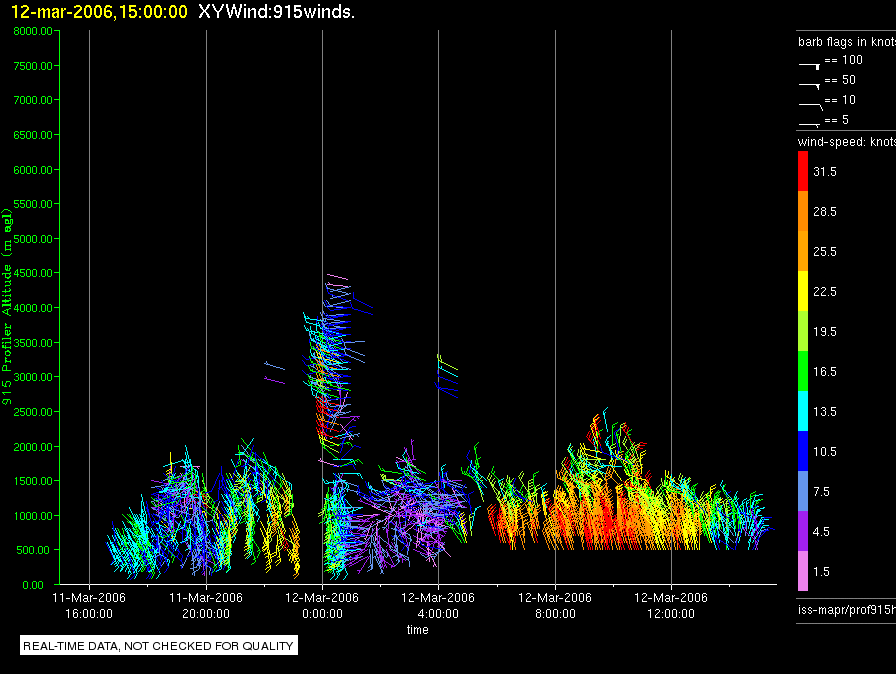Pick the pink 1.5 knots color band

803,571
